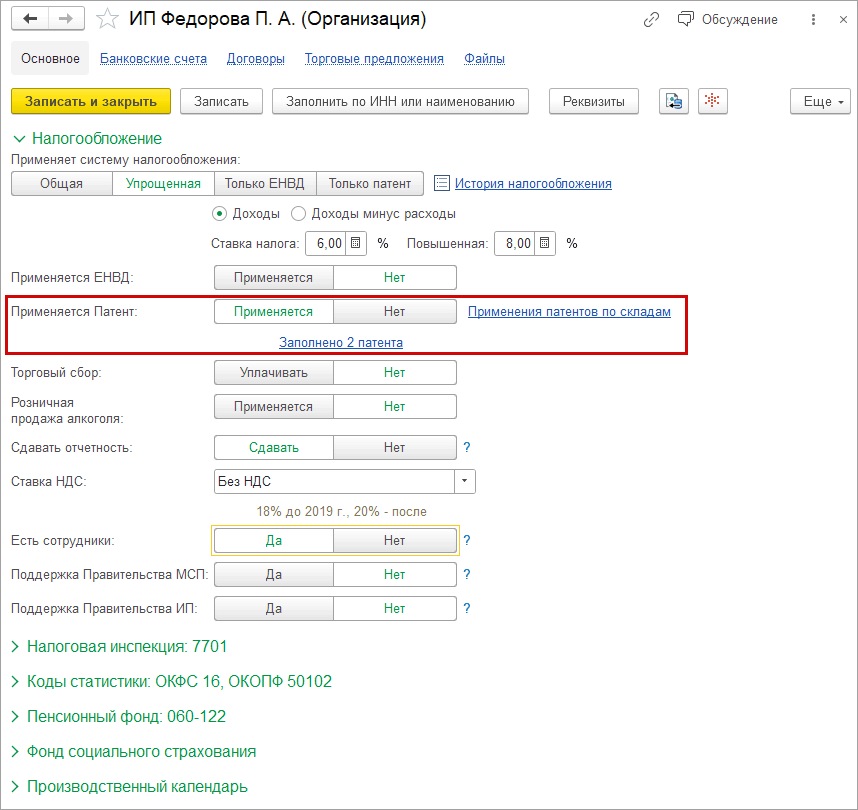Open the Договоры tab
858x810 pixels.
coord(256,59)
